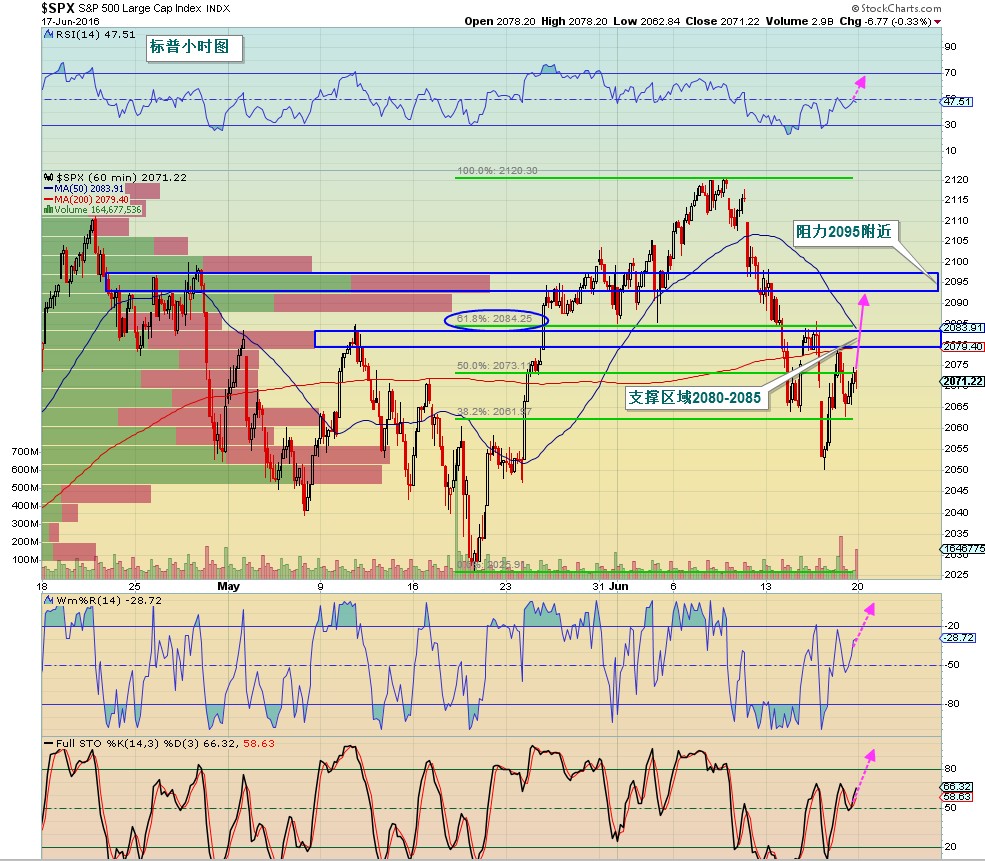Click the Full STO panel icon
Screen dimensions: 985x861
[49, 746]
